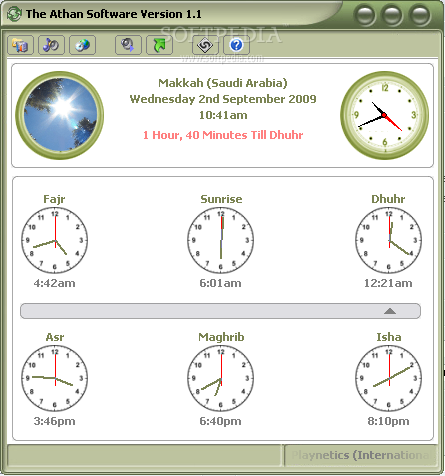This screenshot has height=476, width=445.
Task: Click the "Sunrise" label
Action: pos(221,199)
